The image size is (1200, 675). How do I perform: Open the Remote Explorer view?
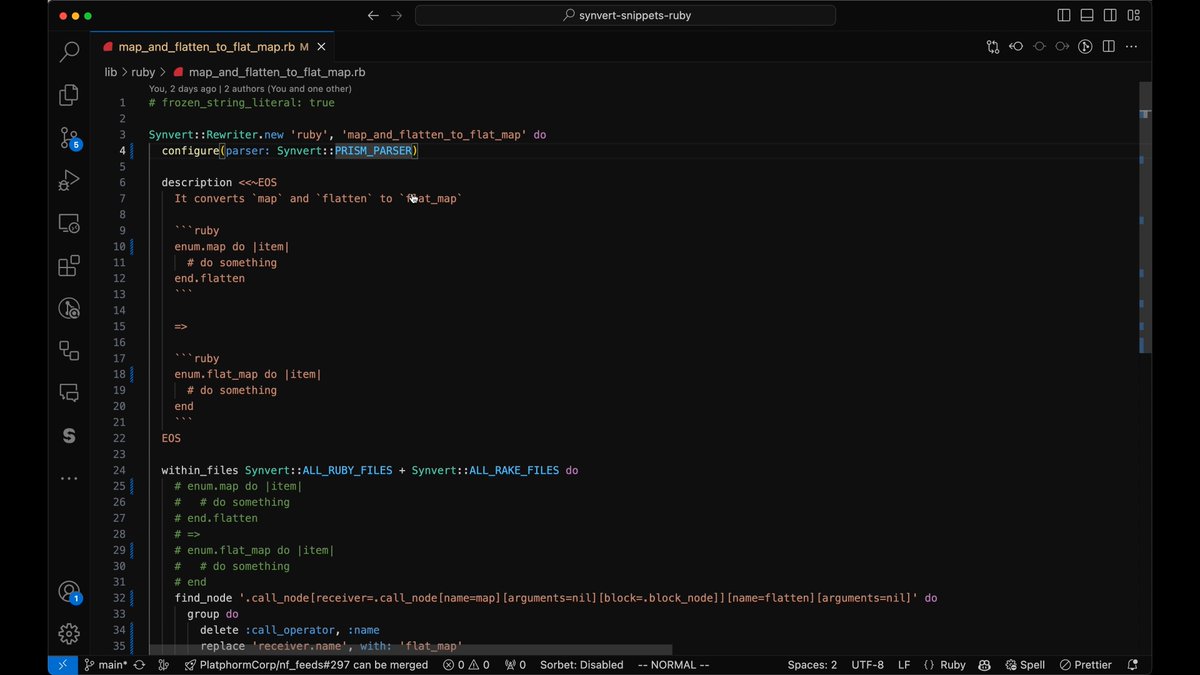69,224
